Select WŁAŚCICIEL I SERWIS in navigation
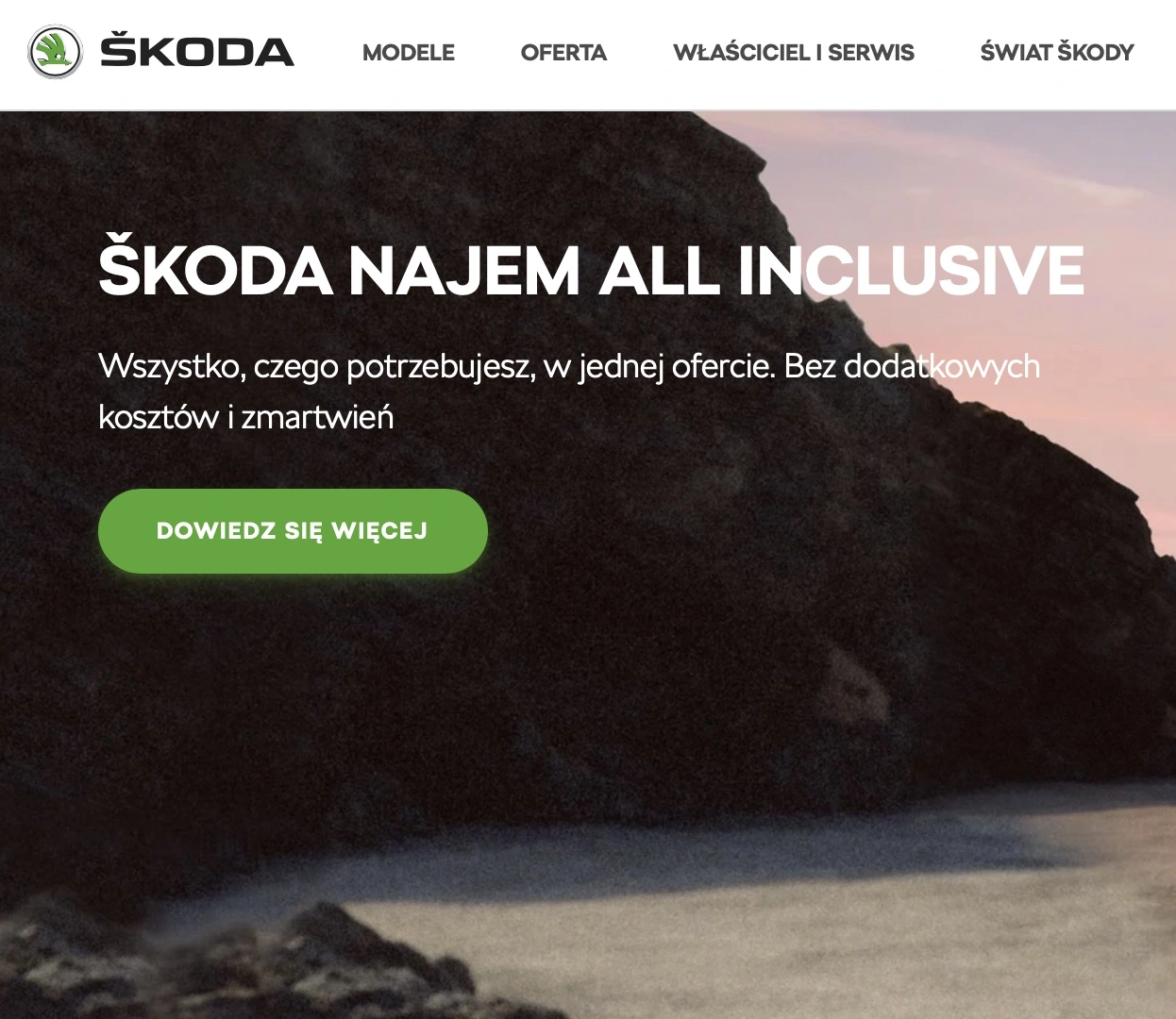This screenshot has height=1019, width=1176. tap(794, 53)
